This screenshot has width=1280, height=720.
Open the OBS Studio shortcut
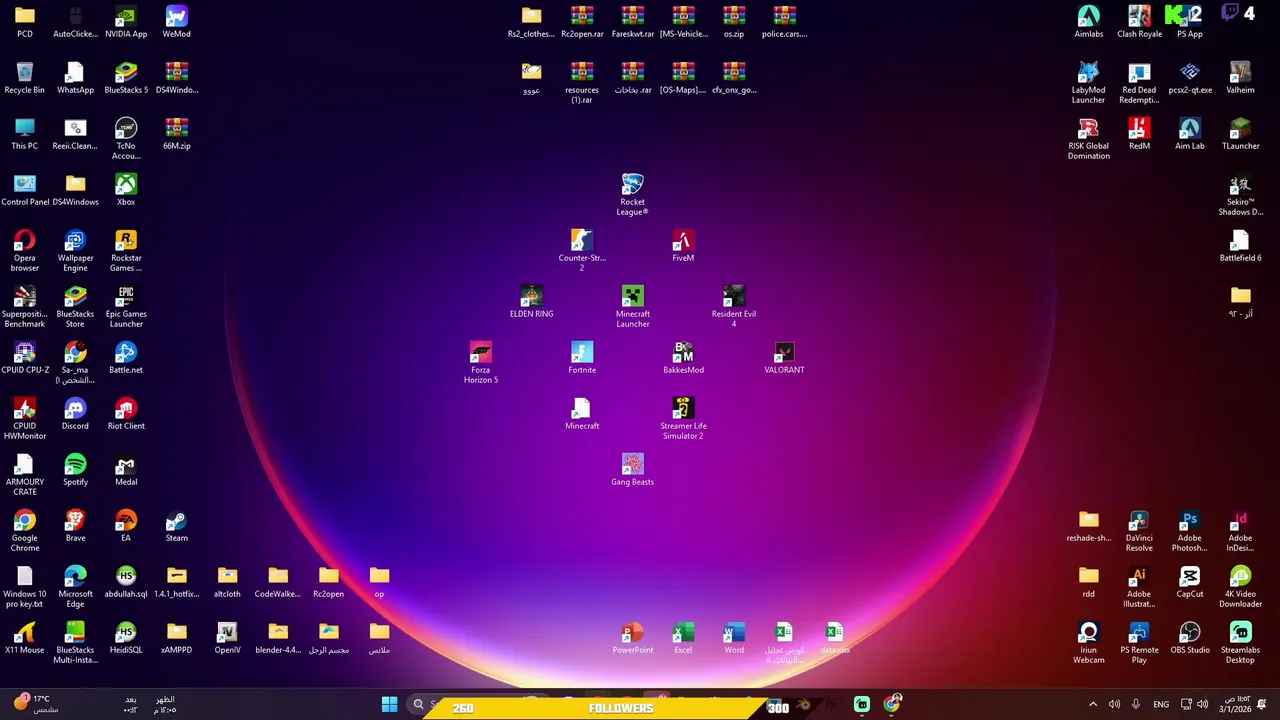1190,638
